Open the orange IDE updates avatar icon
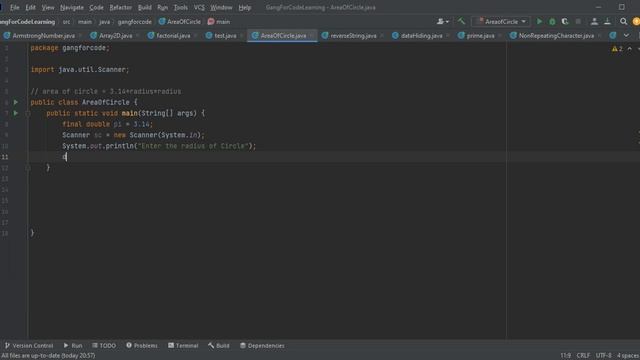This screenshot has width=640, height=360. [x=636, y=22]
